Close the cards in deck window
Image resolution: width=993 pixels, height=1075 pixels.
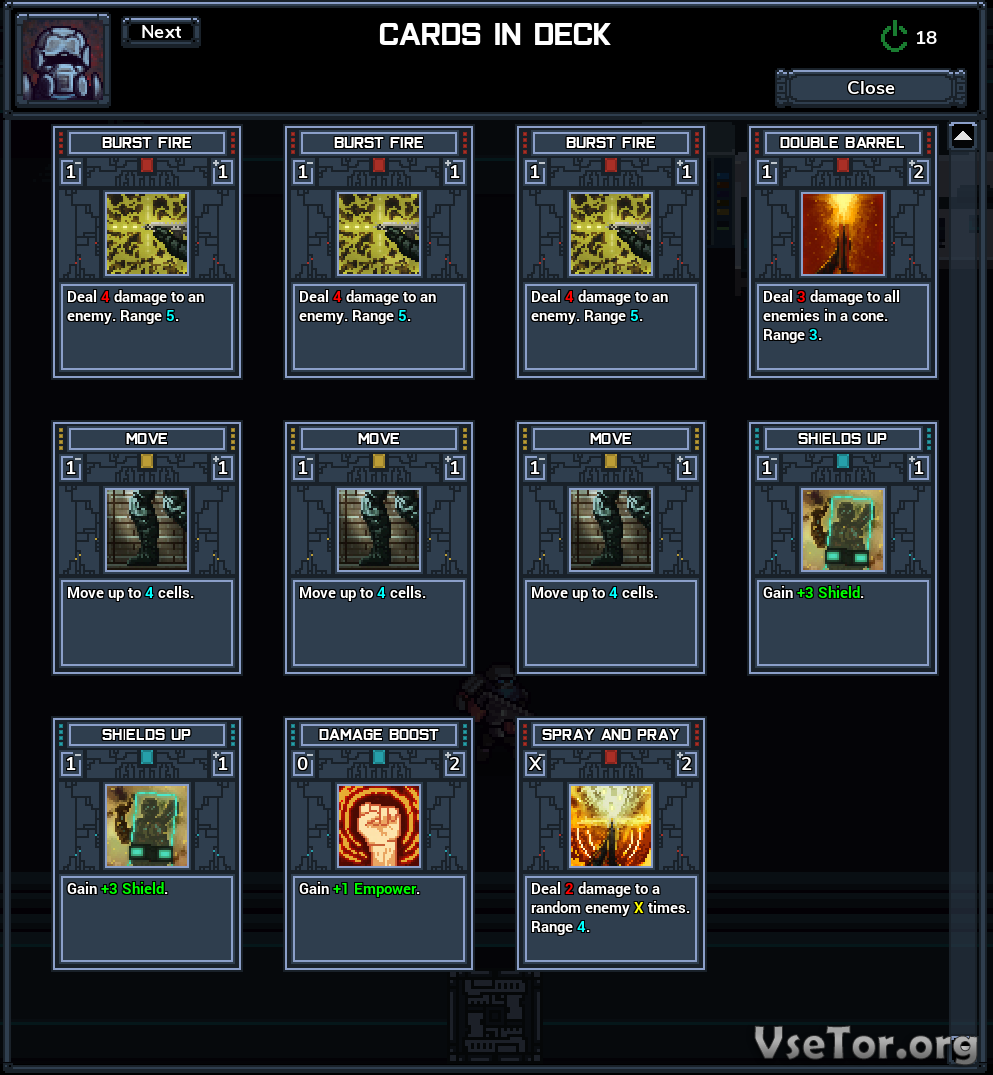870,88
